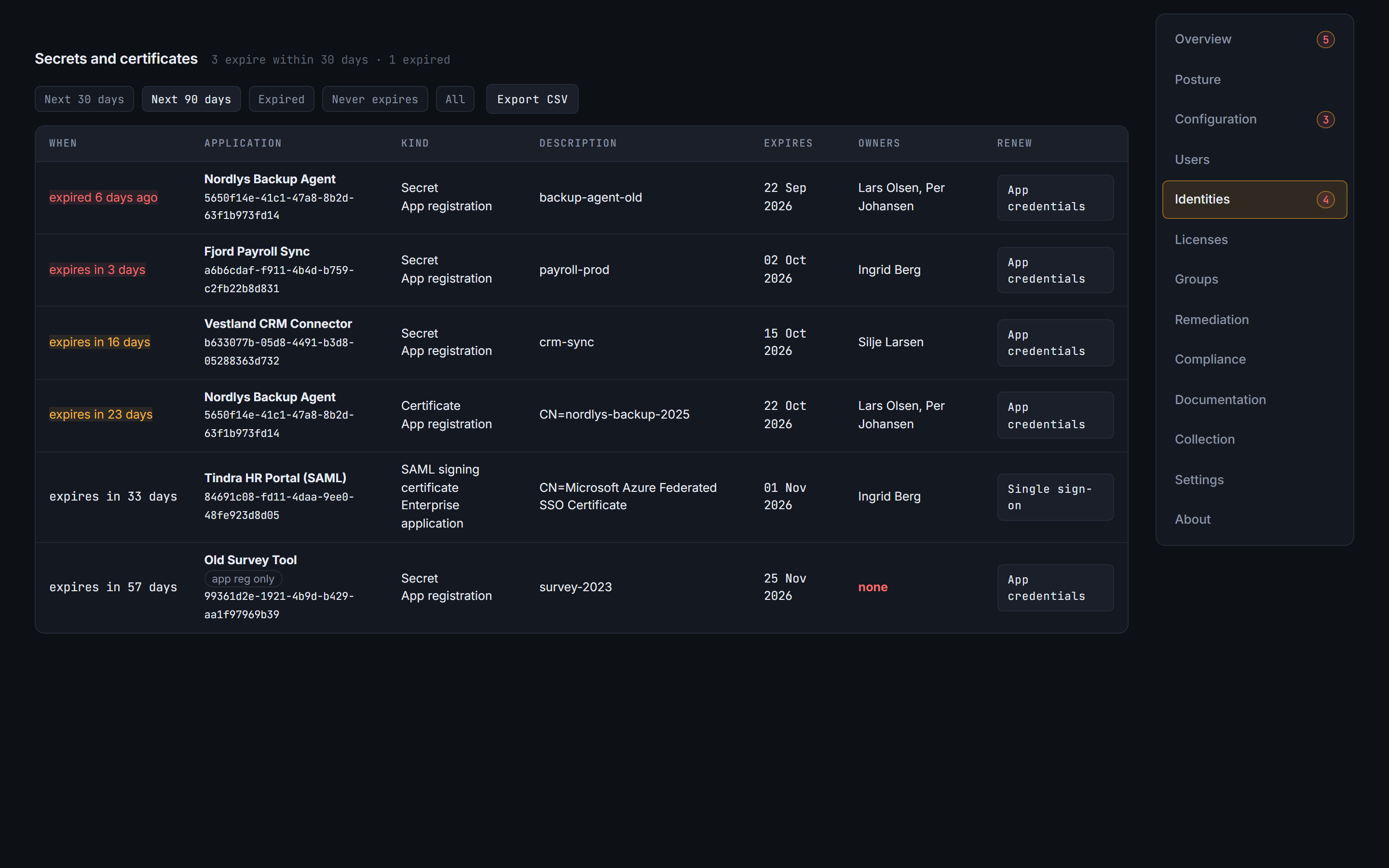Screen dimensions: 1389x868
Task: Renew crm-sync via App credentials
Action: coord(1055,343)
